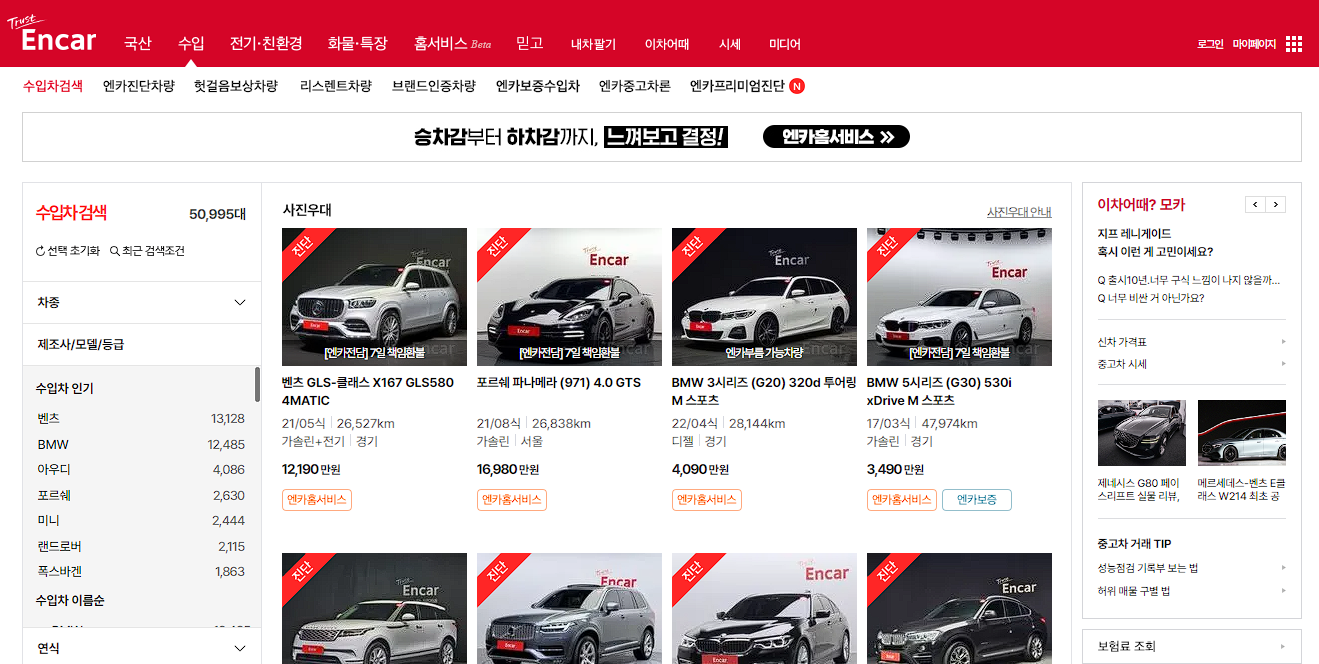
Task: Open the 홈서비스 Beta menu
Action: coord(452,44)
